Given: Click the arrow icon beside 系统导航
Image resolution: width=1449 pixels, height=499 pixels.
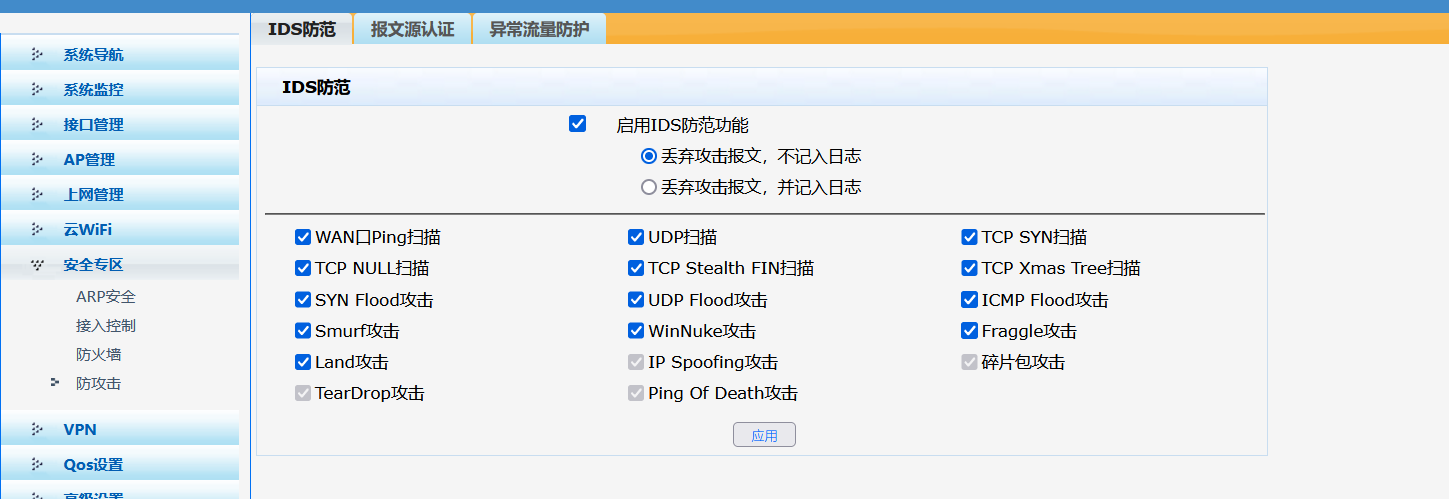Looking at the screenshot, I should point(37,55).
